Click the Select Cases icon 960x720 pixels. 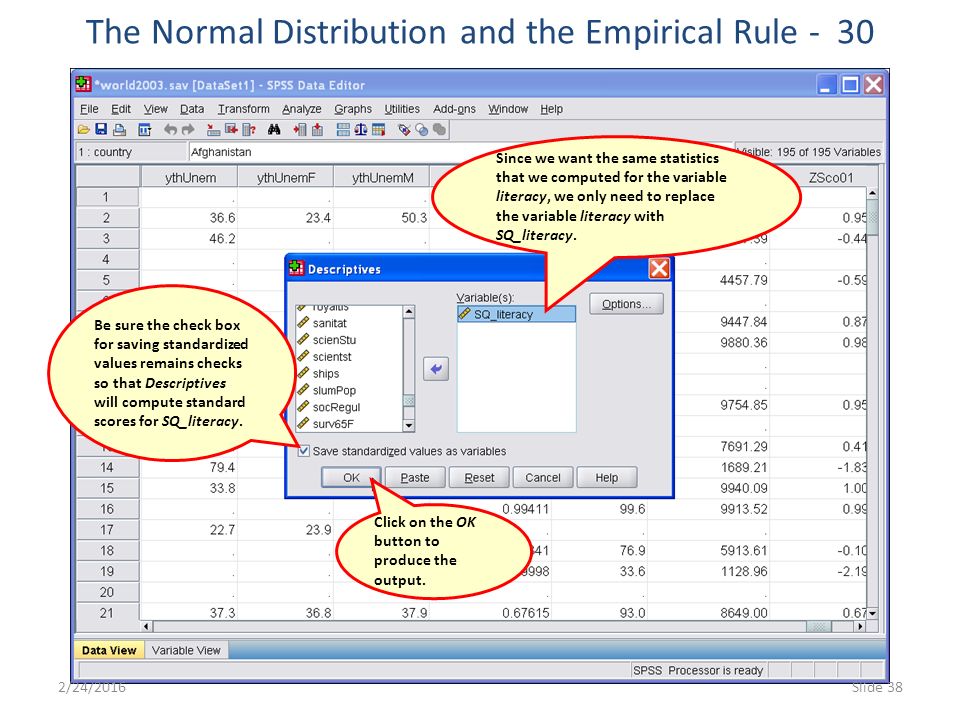click(x=378, y=129)
